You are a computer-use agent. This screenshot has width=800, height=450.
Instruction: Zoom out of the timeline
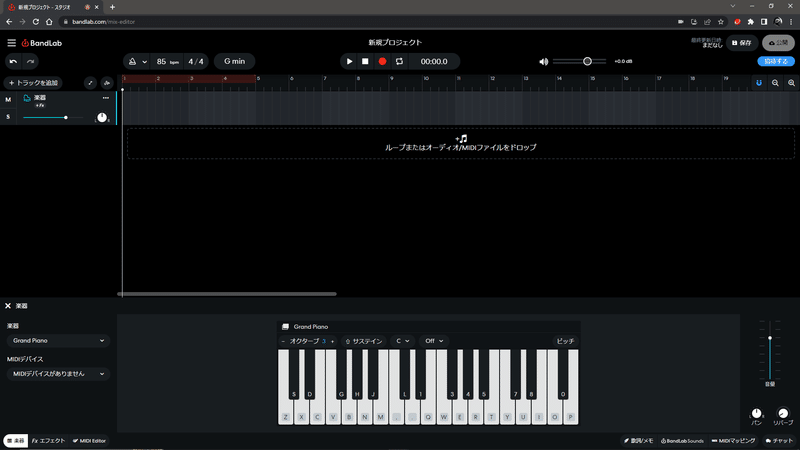[775, 83]
